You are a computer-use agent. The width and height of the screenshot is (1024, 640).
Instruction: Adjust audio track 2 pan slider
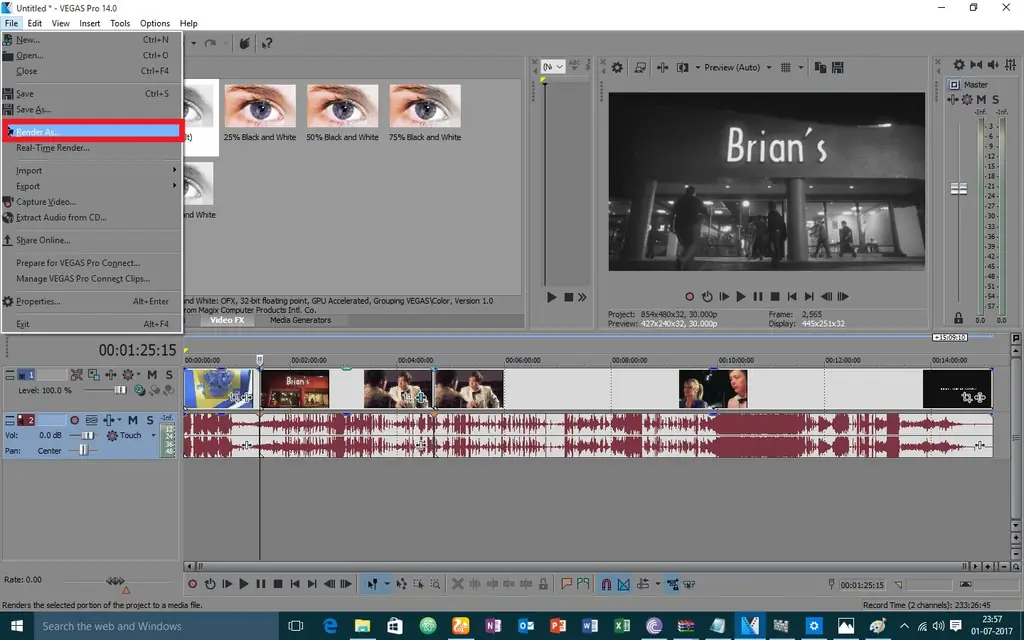point(83,450)
